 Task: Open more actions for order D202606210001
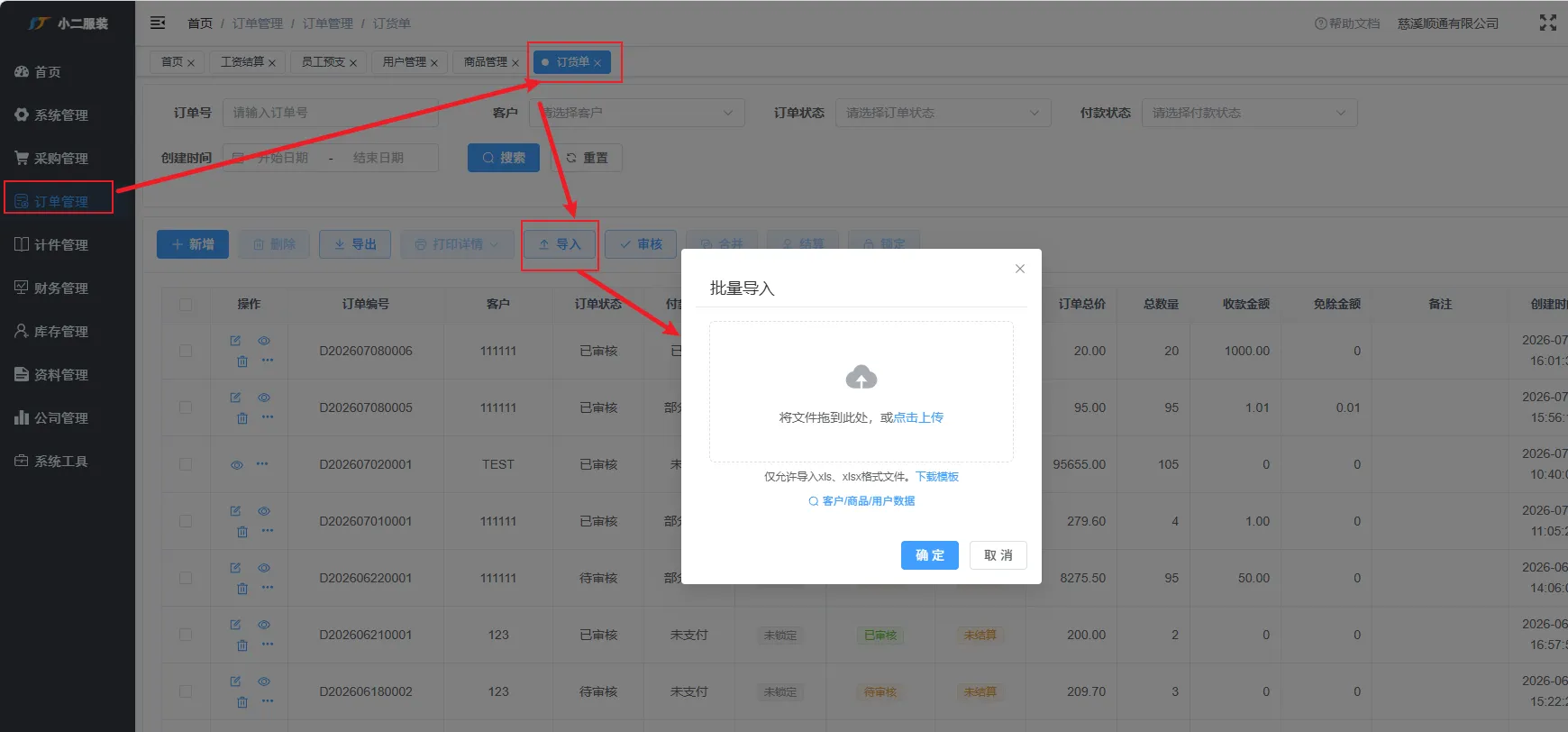268,644
